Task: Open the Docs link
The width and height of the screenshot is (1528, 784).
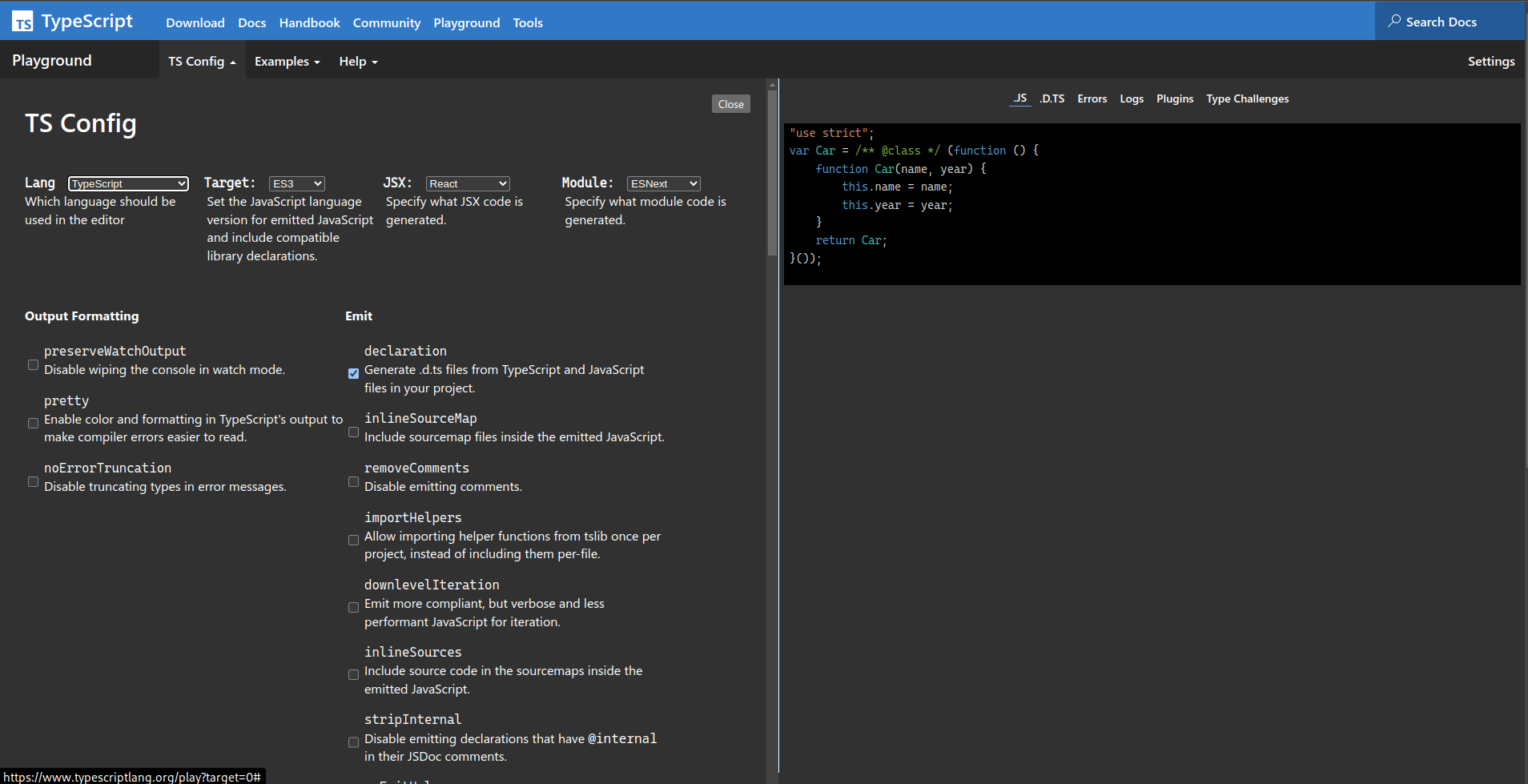Action: point(252,22)
